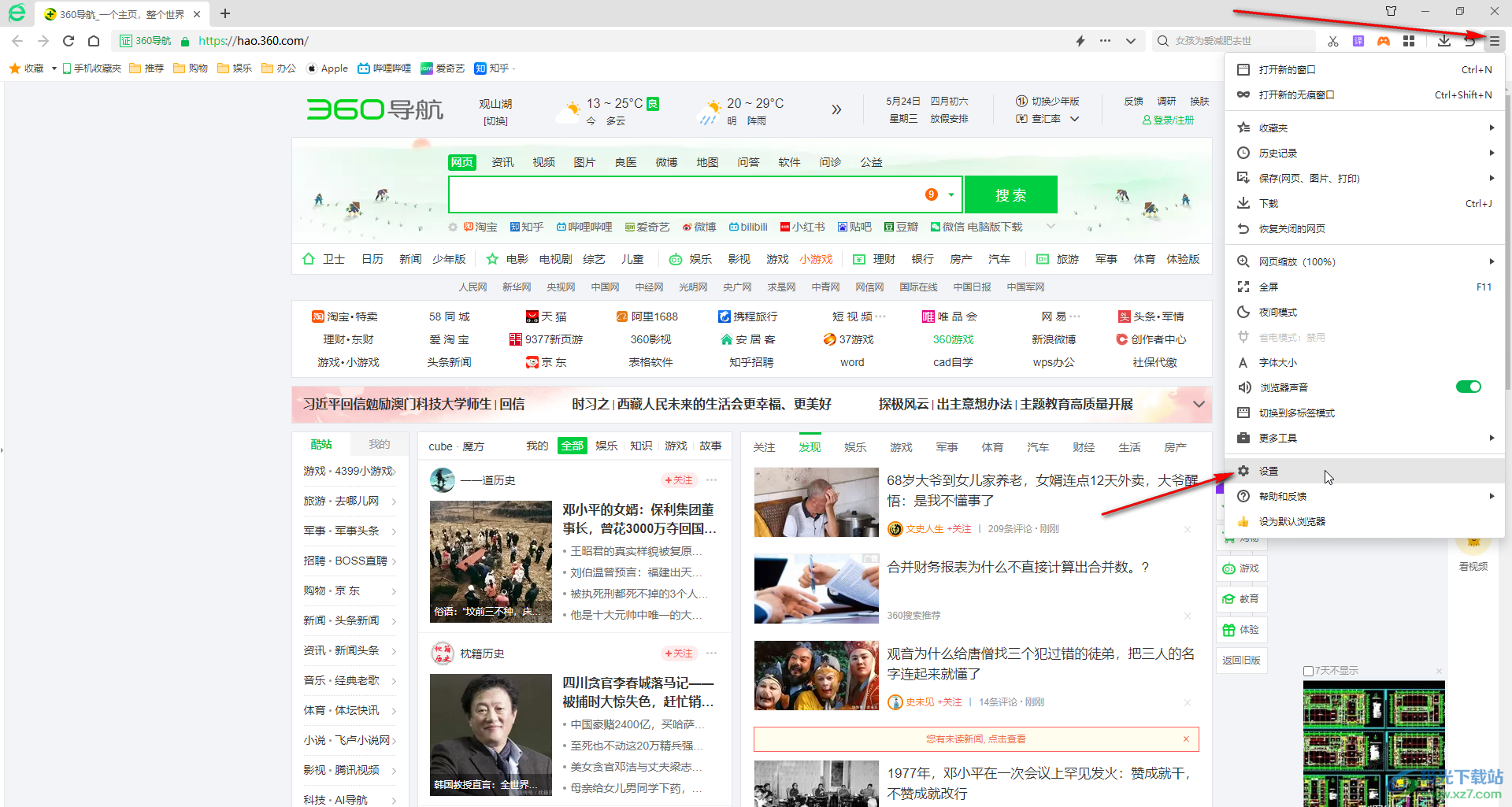Open the extensions grid icon
The height and width of the screenshot is (807, 1512).
(1409, 41)
